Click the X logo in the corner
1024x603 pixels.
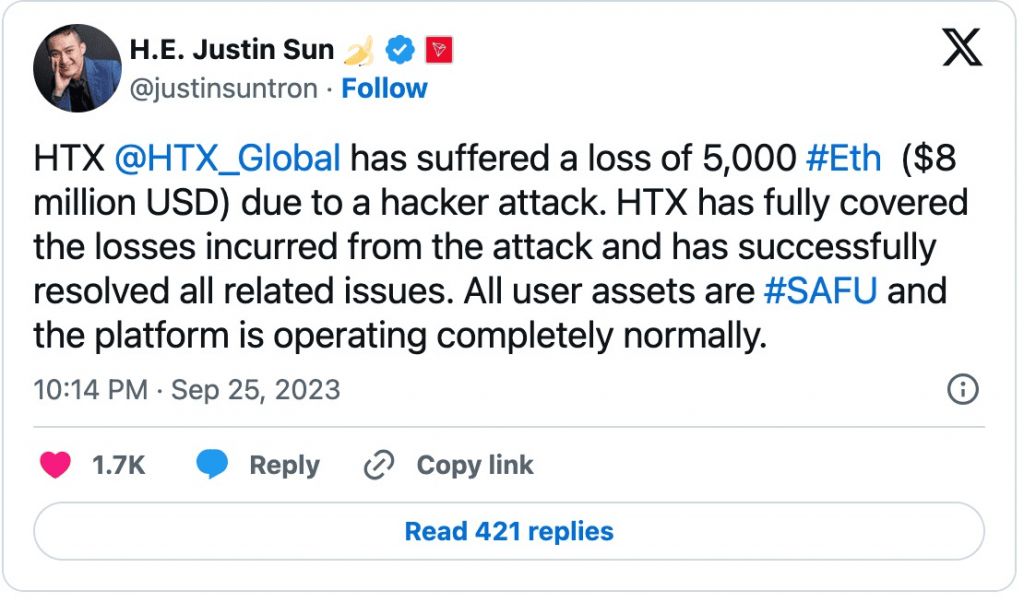(962, 47)
